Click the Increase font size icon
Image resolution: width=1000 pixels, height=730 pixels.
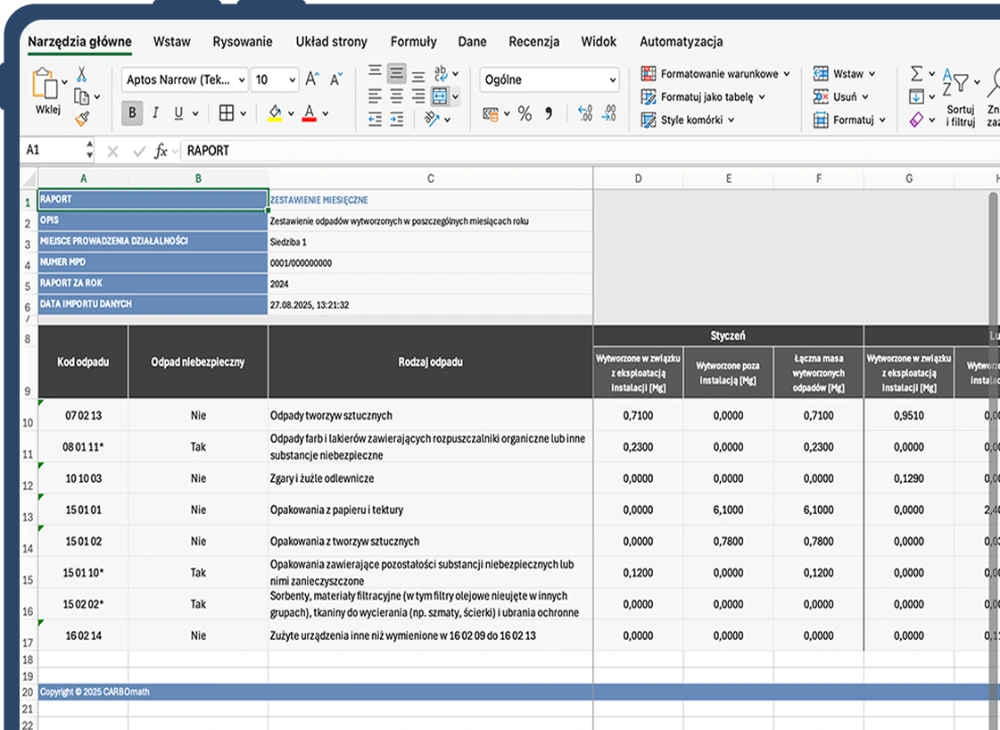pos(313,80)
